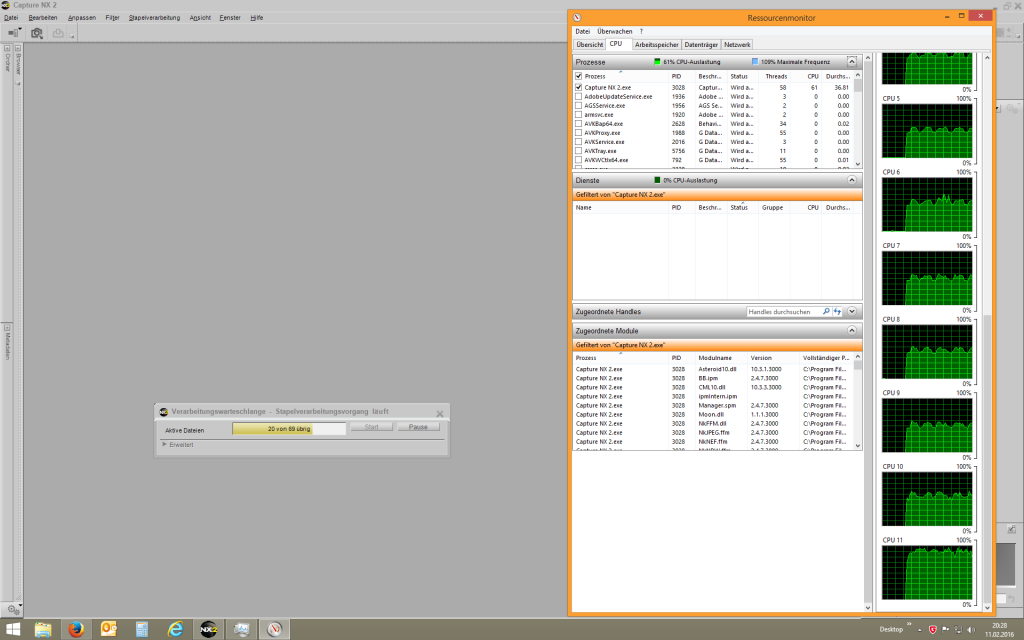Click the print icon in Capture NX toolbar
The width and height of the screenshot is (1024, 640).
58,33
